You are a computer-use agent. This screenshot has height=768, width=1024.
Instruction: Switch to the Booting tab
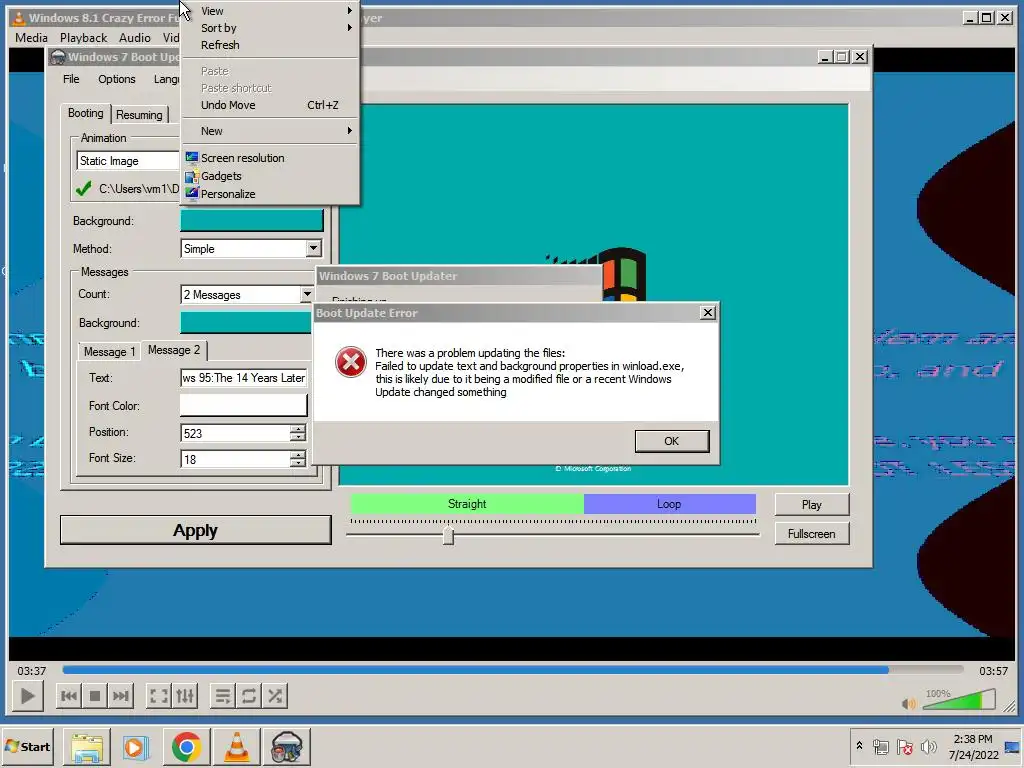(86, 113)
